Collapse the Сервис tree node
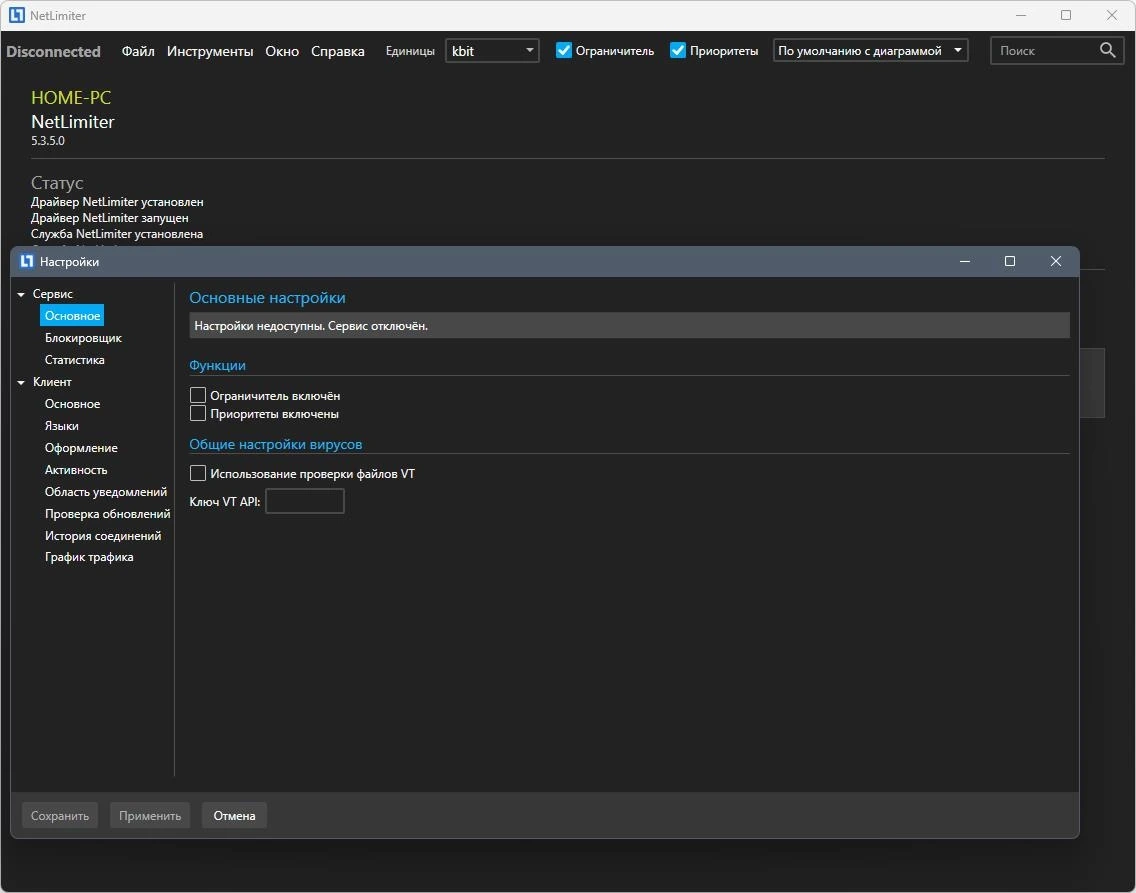 coord(21,294)
